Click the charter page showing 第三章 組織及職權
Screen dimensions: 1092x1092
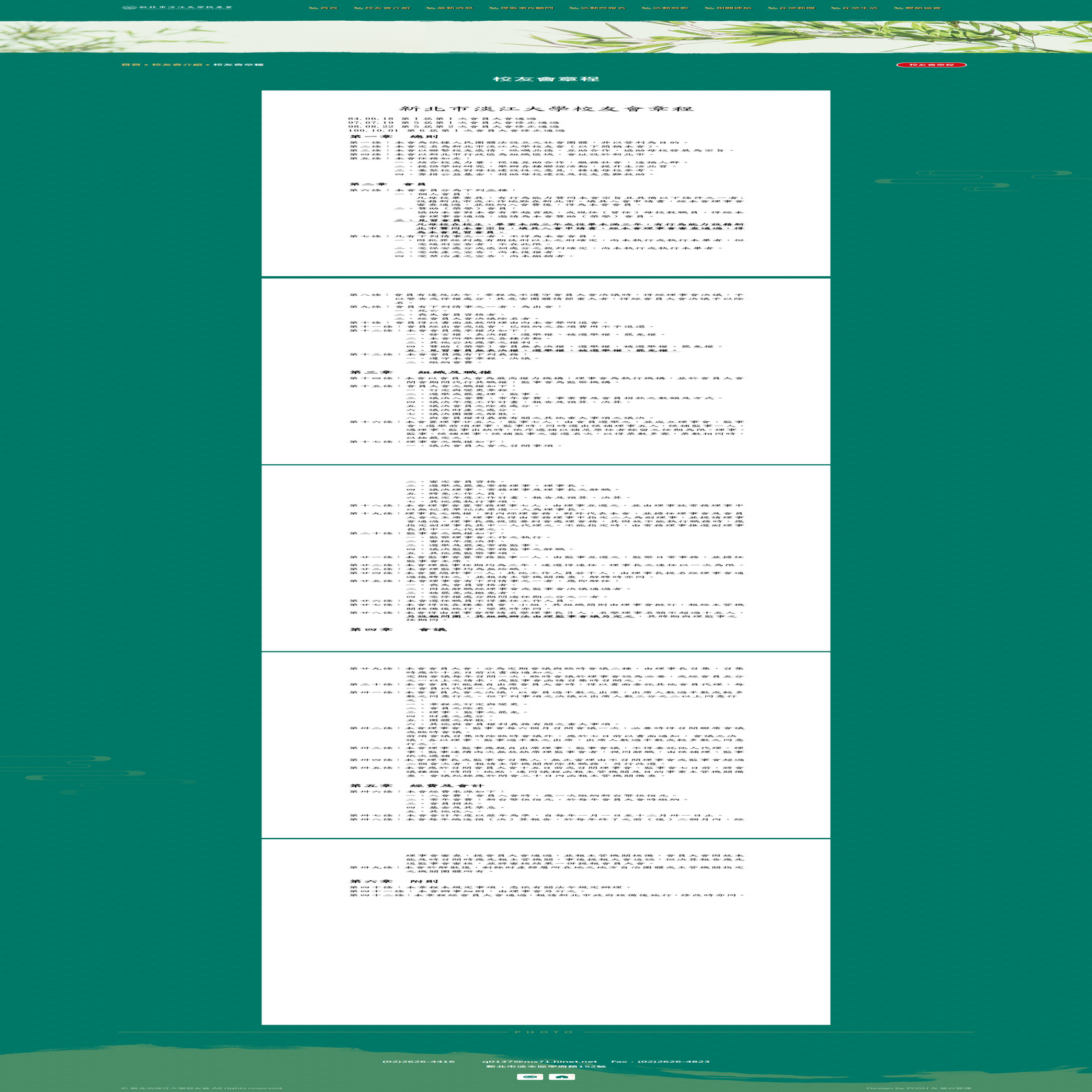coord(546,372)
